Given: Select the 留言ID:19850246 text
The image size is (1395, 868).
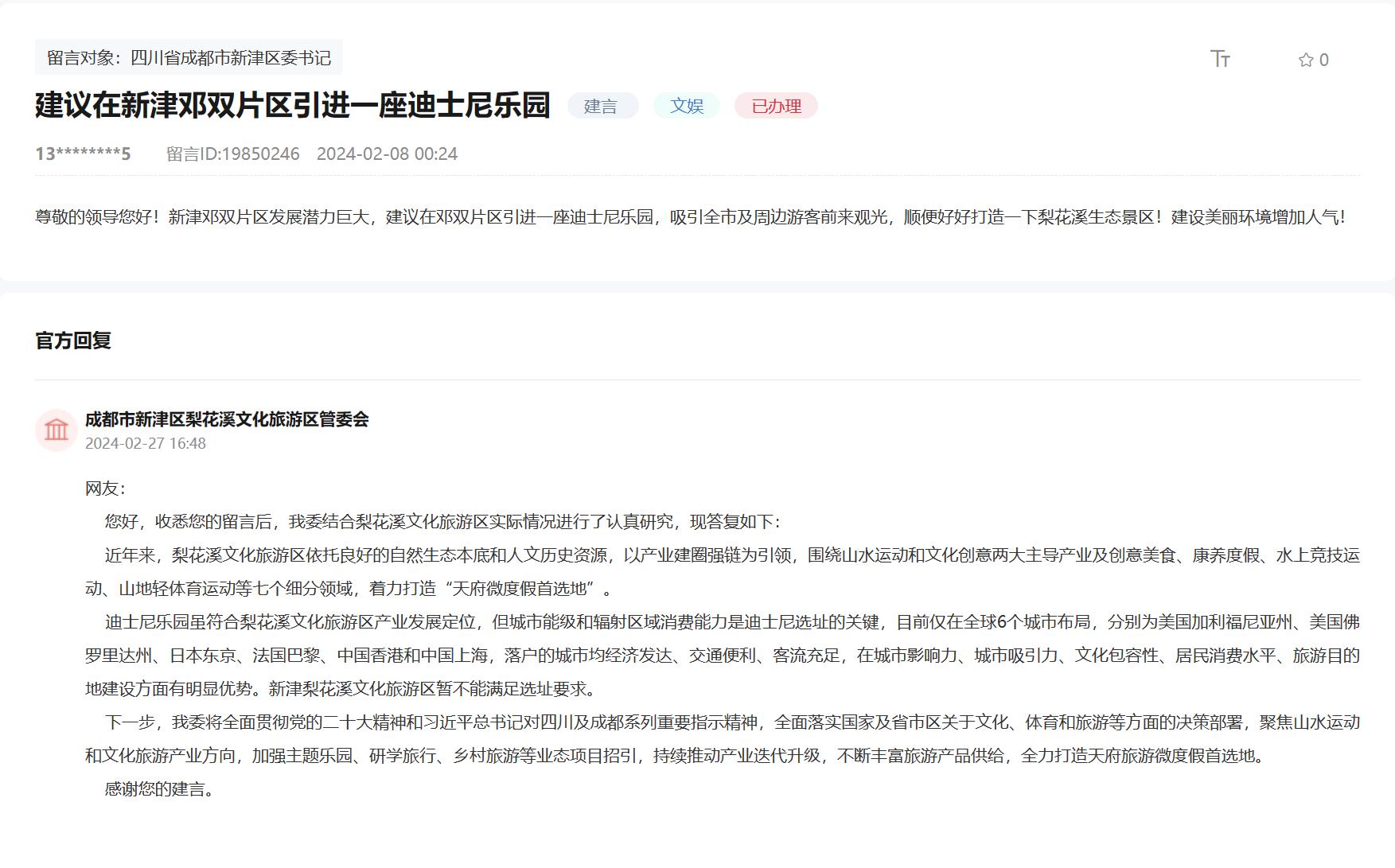Looking at the screenshot, I should 232,154.
